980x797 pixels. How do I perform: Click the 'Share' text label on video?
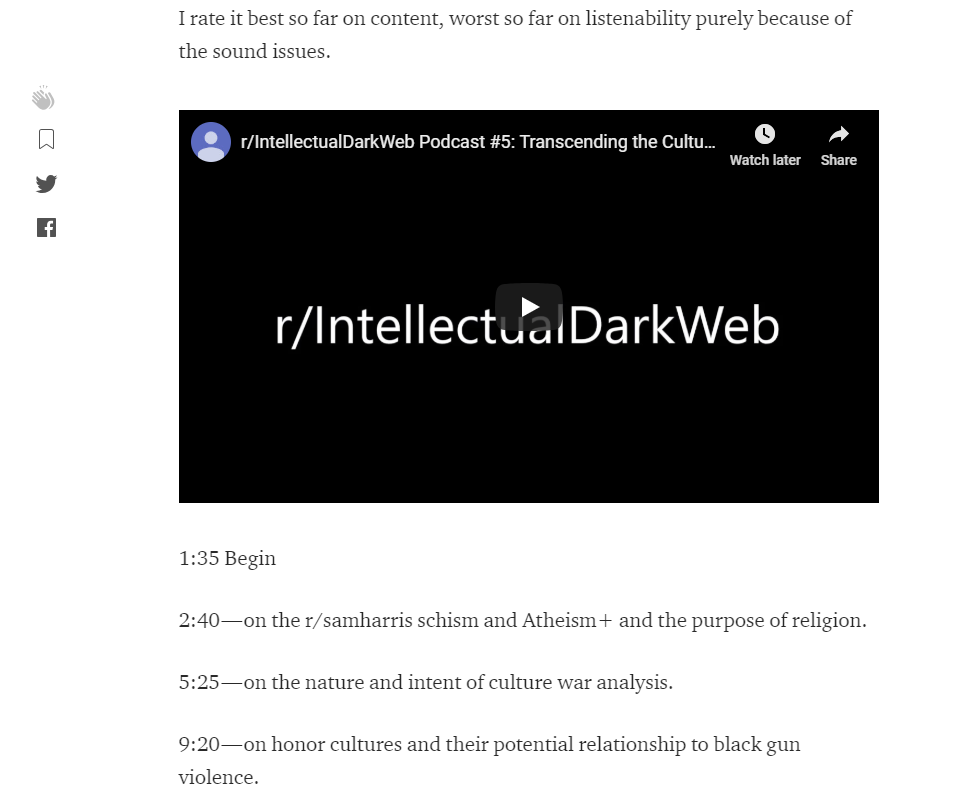pos(839,160)
